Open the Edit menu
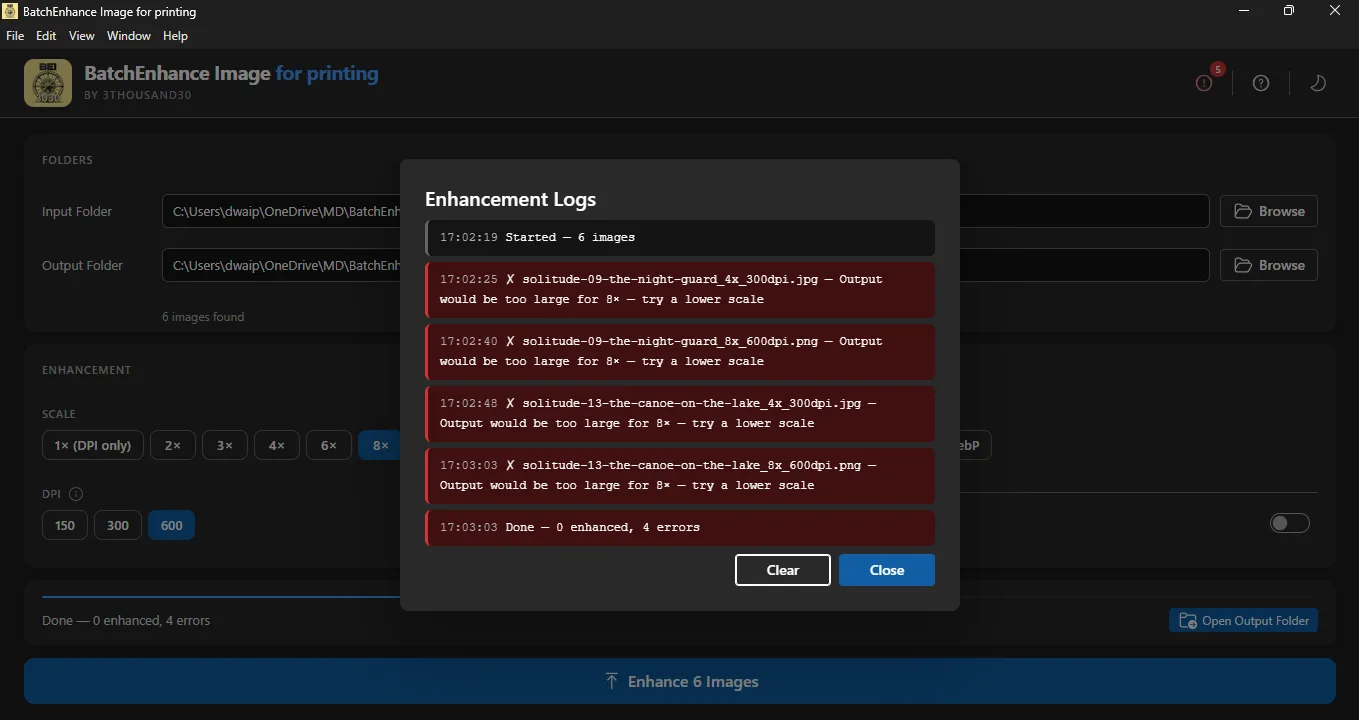This screenshot has width=1359, height=720. [x=46, y=36]
